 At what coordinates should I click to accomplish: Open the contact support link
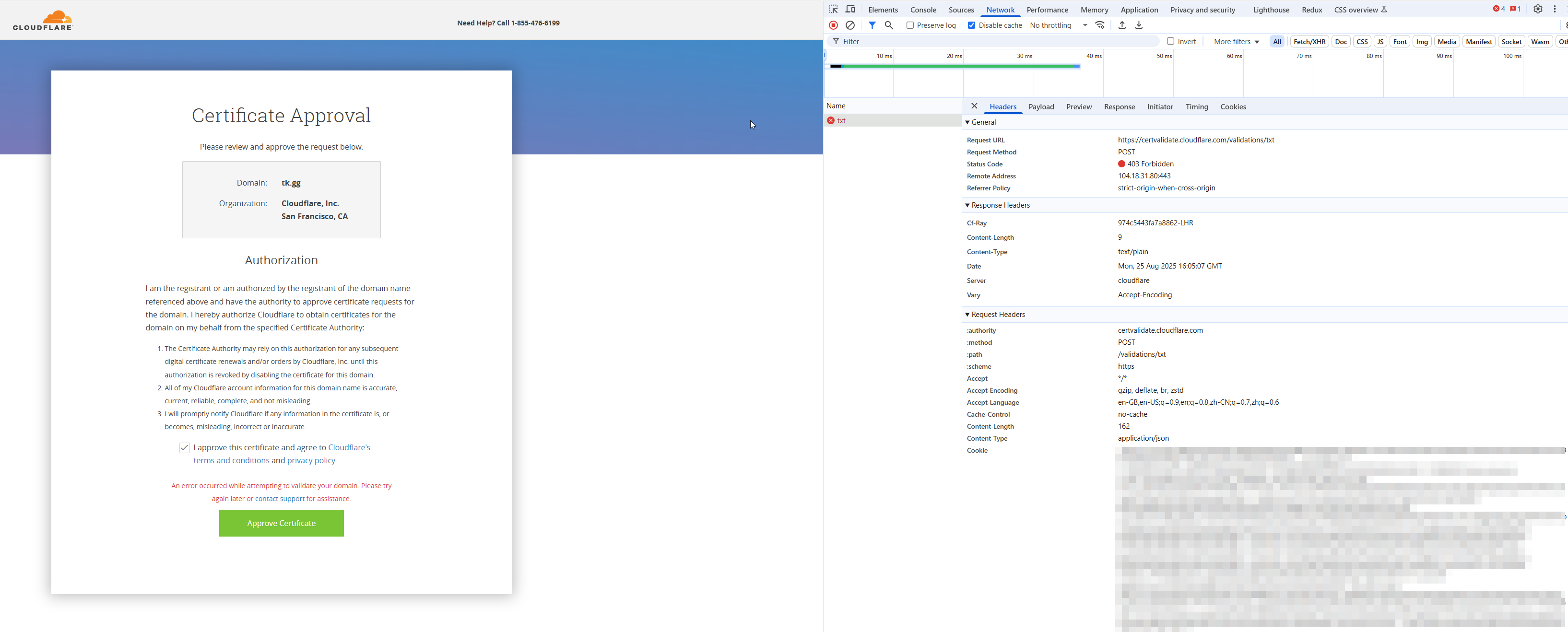pos(279,499)
